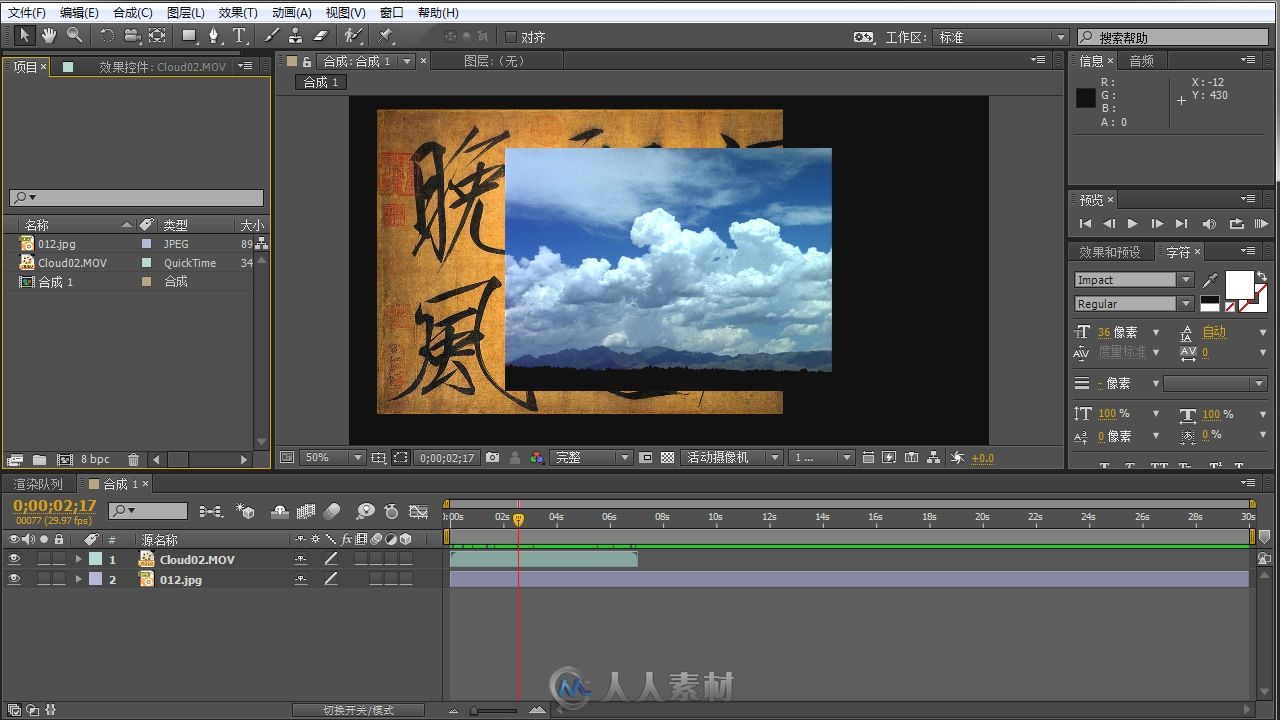The width and height of the screenshot is (1280, 720).
Task: Open the composition mini-flowchart in timeline
Action: coord(211,511)
